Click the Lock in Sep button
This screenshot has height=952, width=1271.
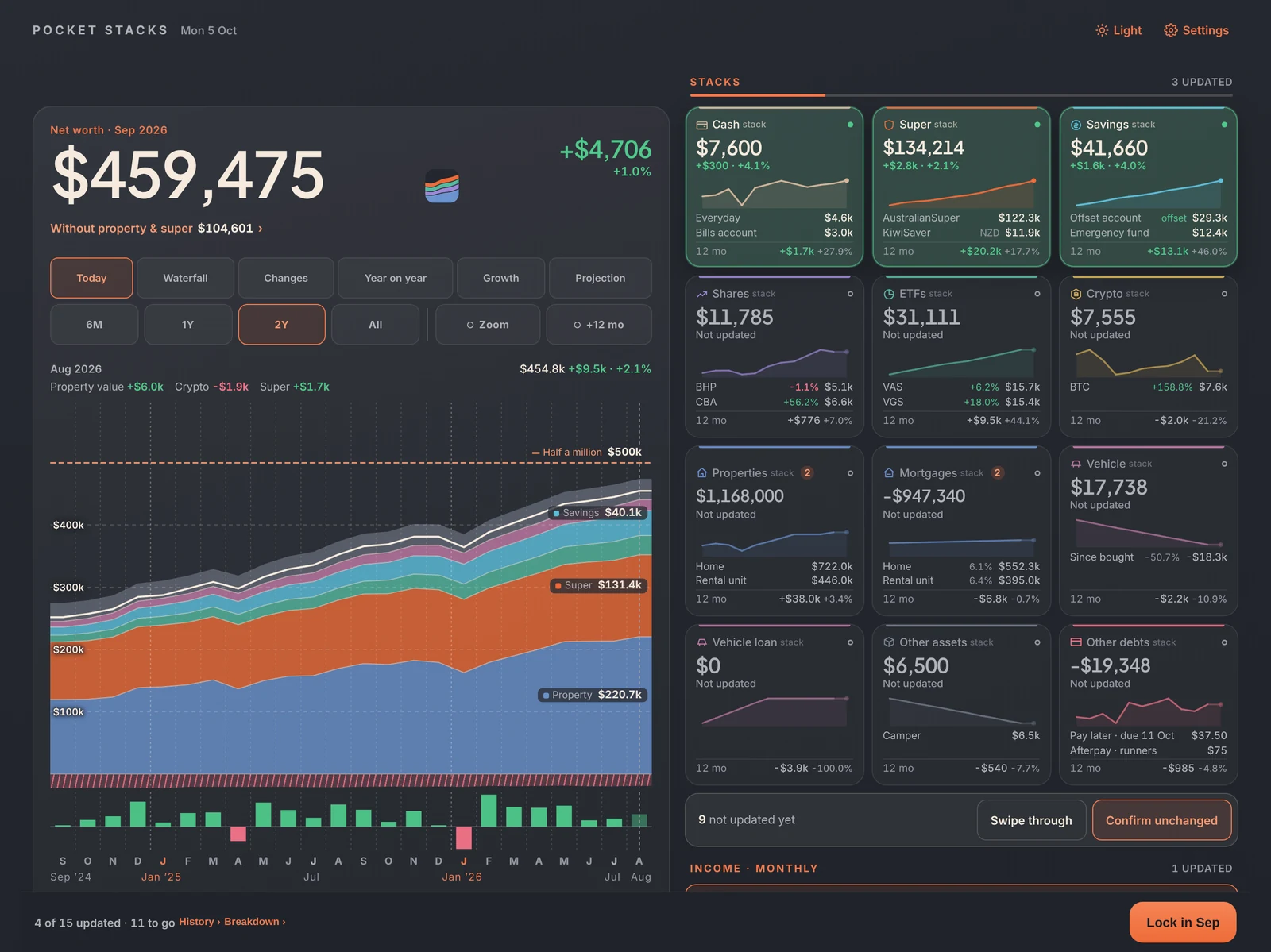(x=1183, y=923)
